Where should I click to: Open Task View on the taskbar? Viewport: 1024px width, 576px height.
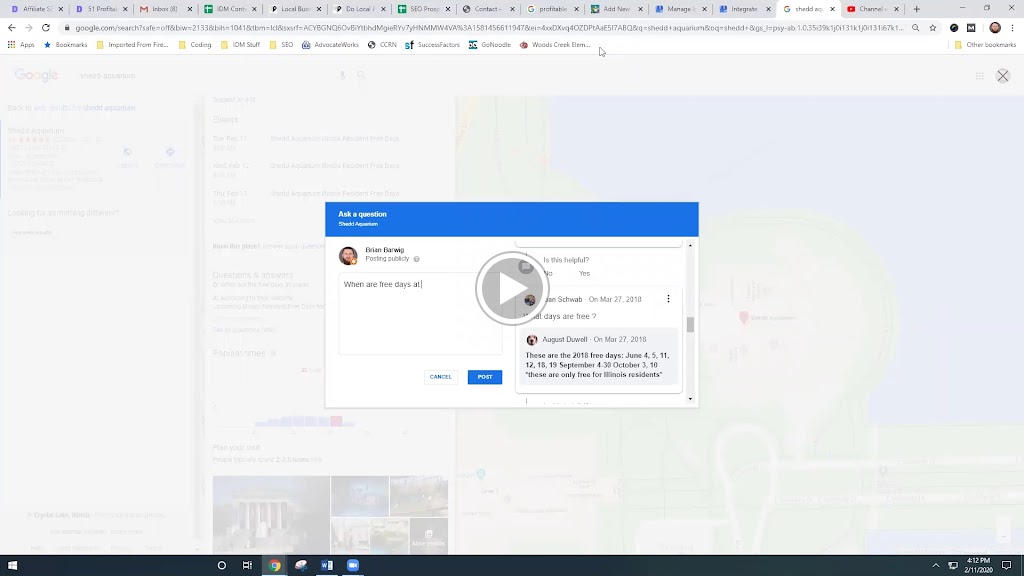point(248,566)
